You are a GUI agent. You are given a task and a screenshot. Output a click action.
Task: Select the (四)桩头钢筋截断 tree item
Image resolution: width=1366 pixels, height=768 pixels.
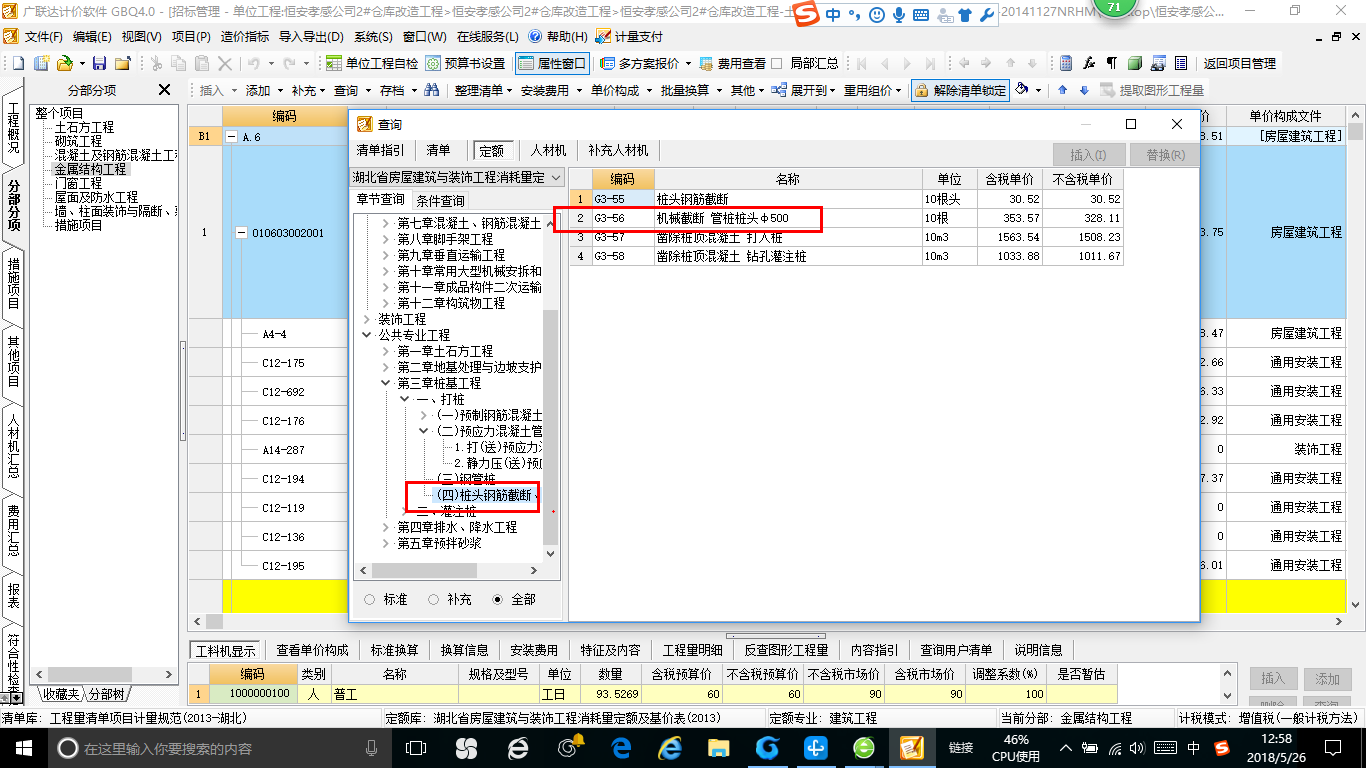(488, 495)
